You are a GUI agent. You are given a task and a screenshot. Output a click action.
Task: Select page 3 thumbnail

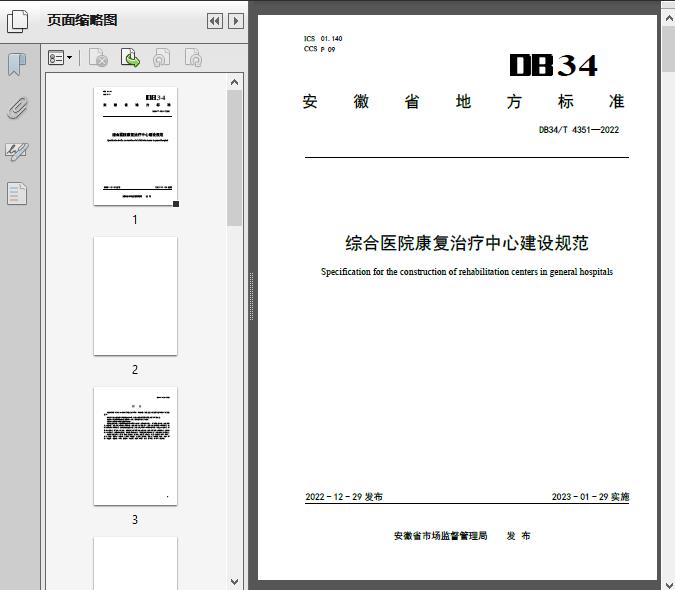(135, 446)
